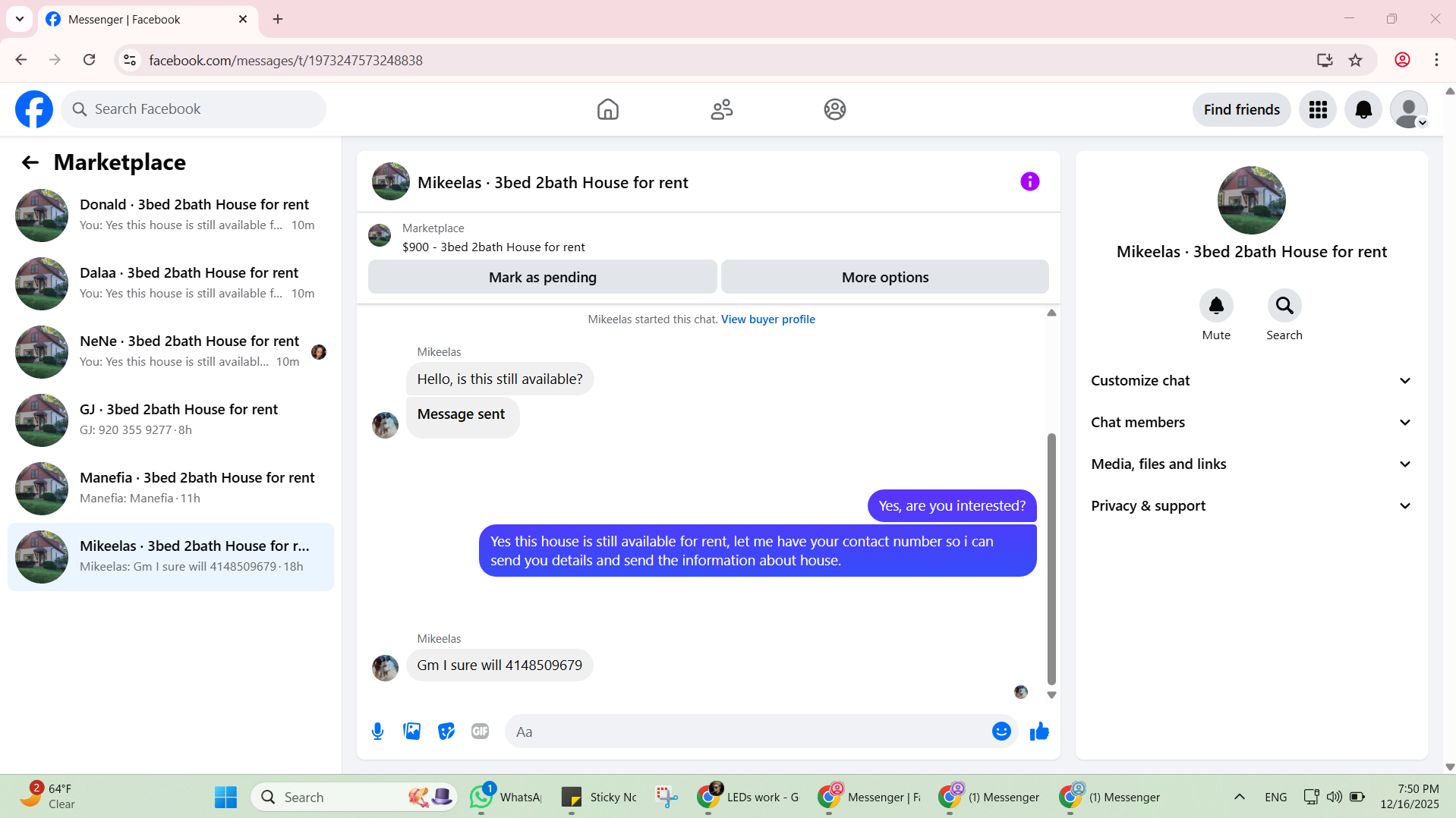Show hidden system tray icons
Viewport: 1456px width, 818px height.
[x=1240, y=797]
